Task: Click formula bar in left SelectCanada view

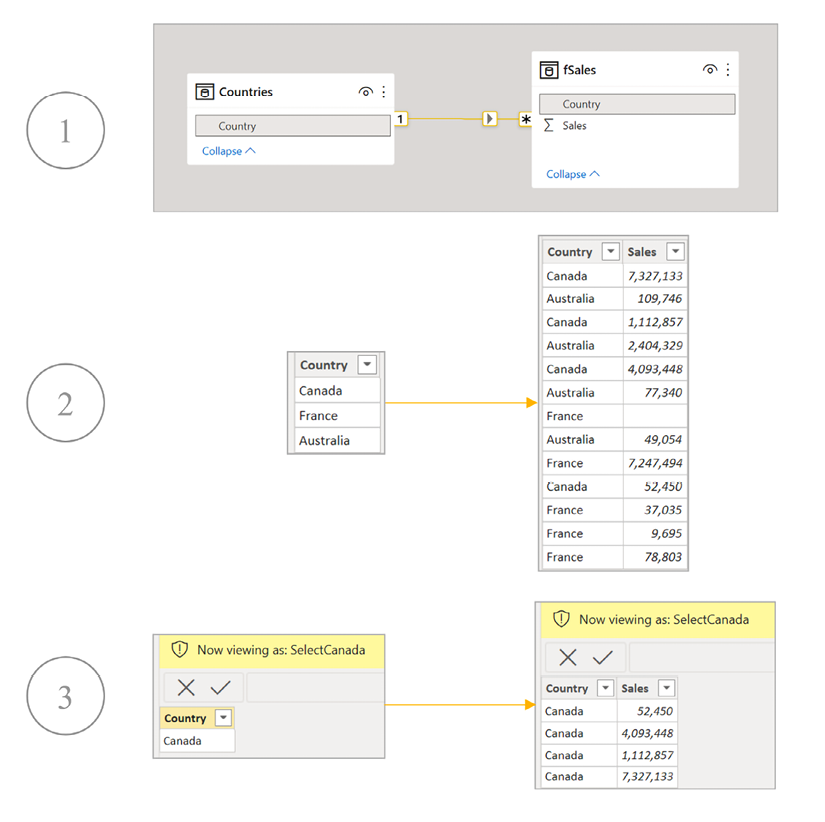Action: click(x=315, y=687)
